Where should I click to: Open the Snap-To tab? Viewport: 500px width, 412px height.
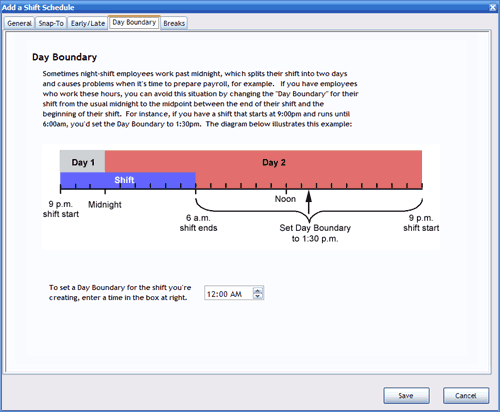coord(51,23)
